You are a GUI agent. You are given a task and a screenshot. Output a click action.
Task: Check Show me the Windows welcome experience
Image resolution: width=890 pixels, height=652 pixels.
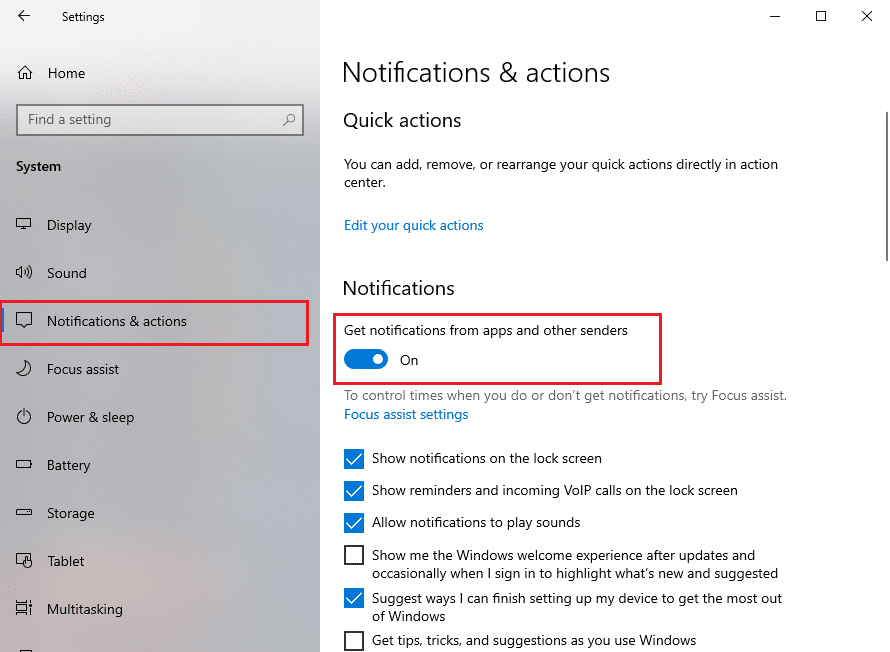click(x=354, y=555)
